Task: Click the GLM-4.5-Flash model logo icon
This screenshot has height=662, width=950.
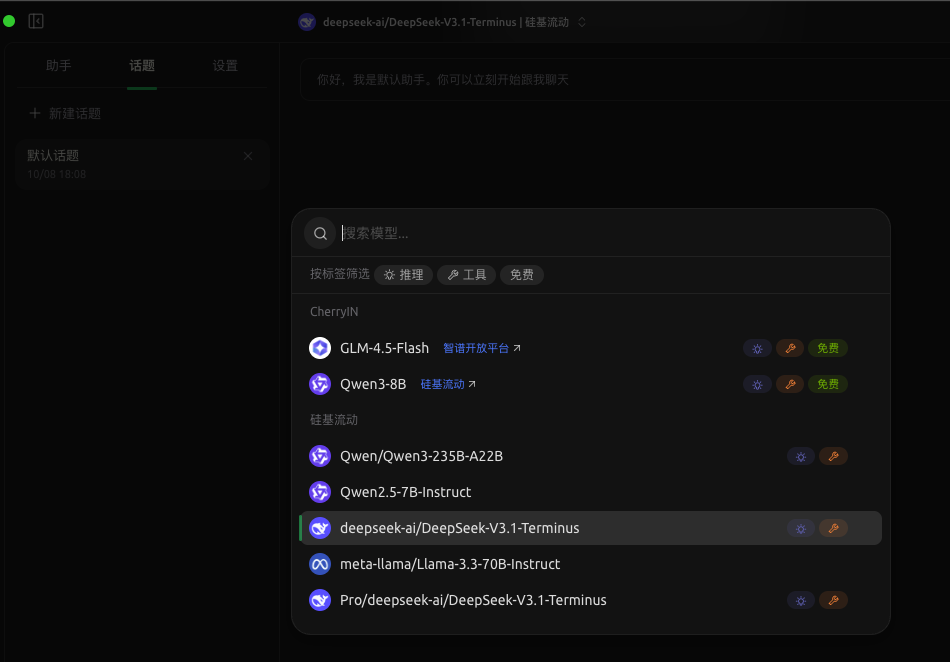Action: tap(320, 348)
